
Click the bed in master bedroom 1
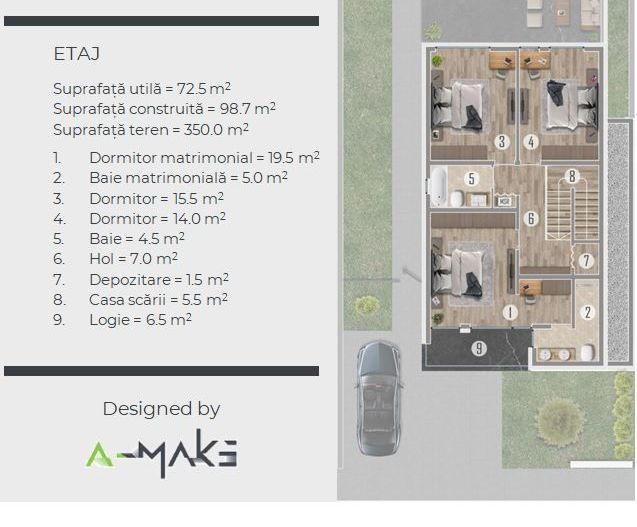pyautogui.click(x=458, y=272)
